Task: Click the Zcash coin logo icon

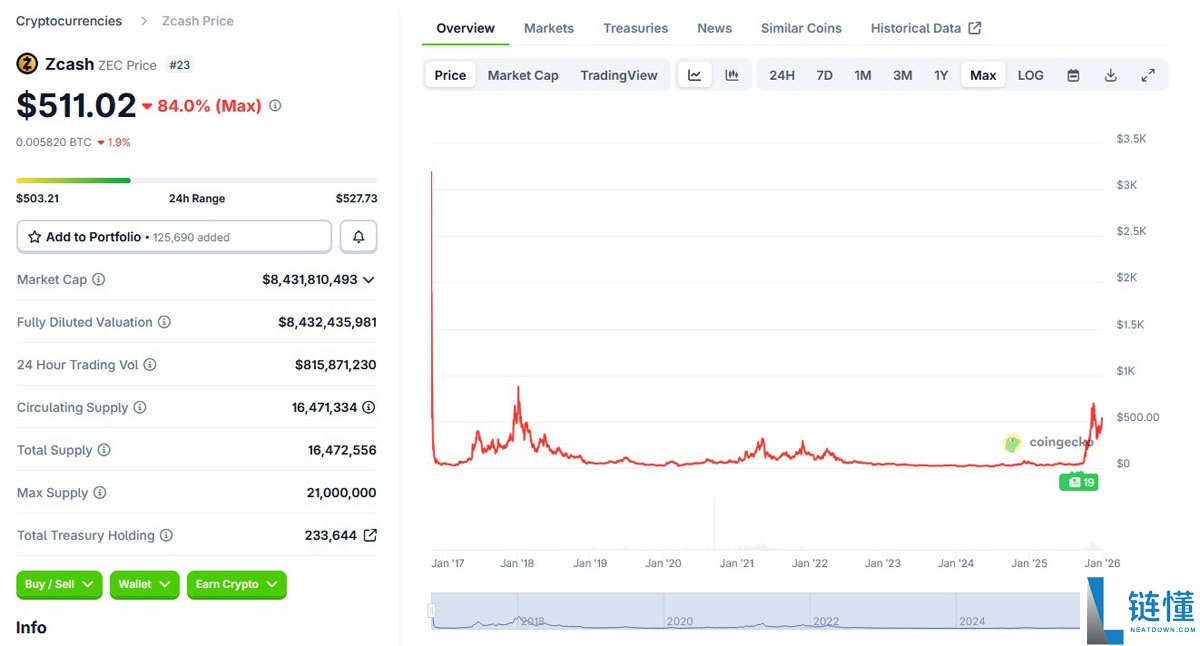Action: (27, 64)
